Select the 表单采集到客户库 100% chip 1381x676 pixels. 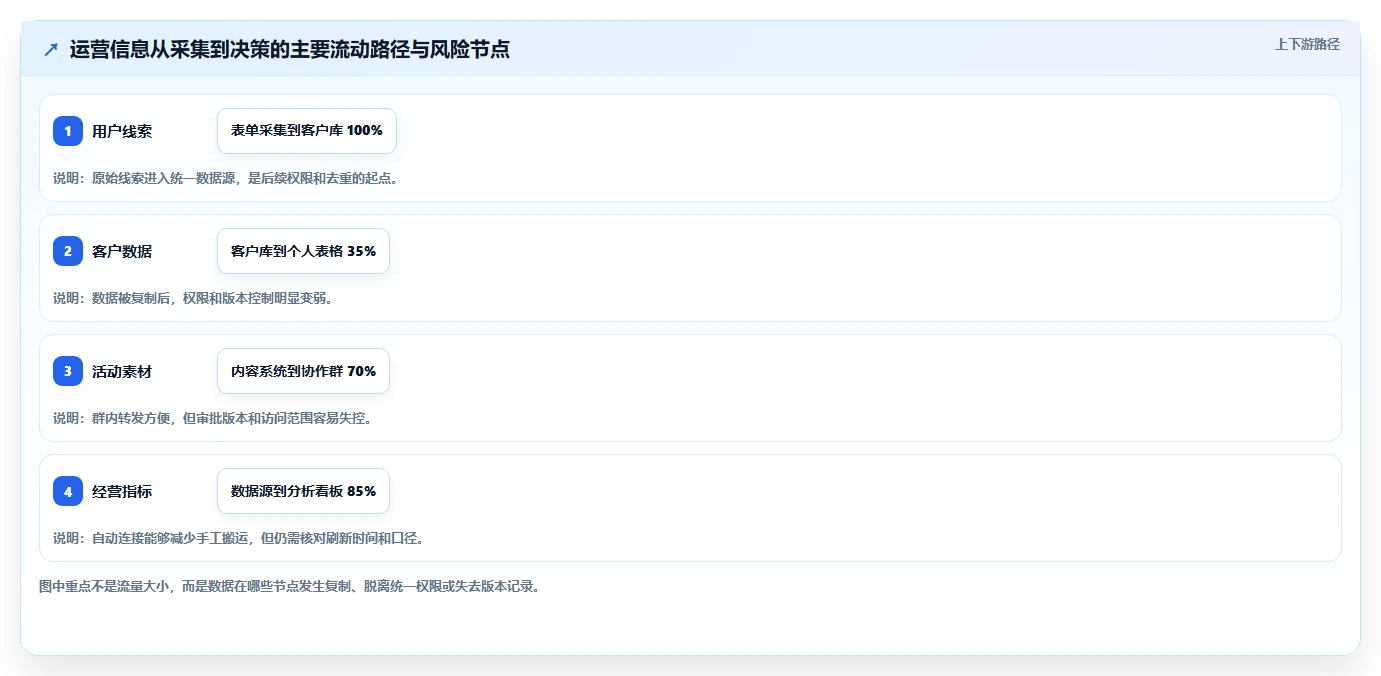point(307,131)
